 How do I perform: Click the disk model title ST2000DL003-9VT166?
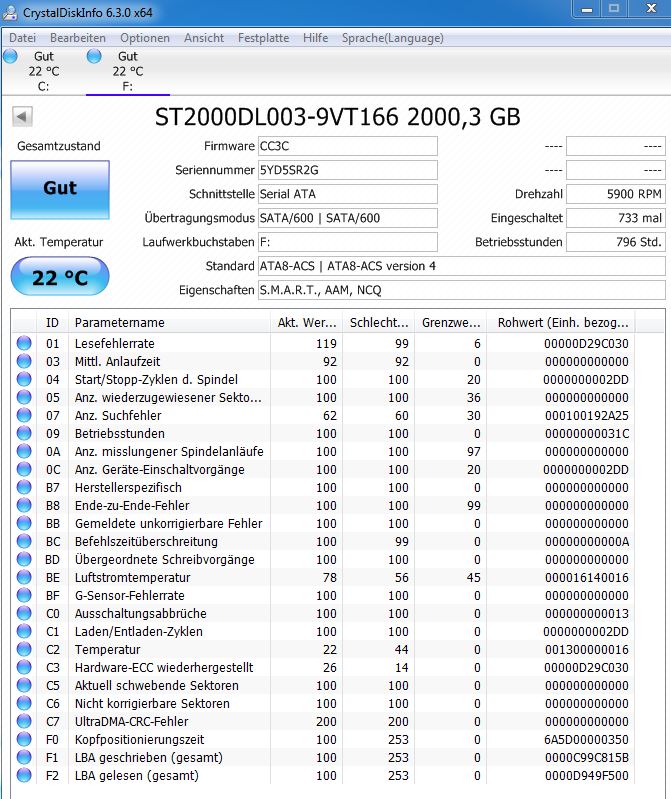276,117
